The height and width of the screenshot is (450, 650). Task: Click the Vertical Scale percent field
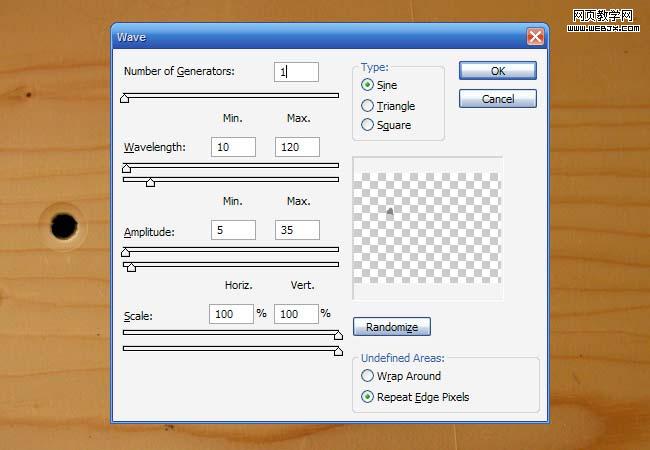pyautogui.click(x=295, y=314)
